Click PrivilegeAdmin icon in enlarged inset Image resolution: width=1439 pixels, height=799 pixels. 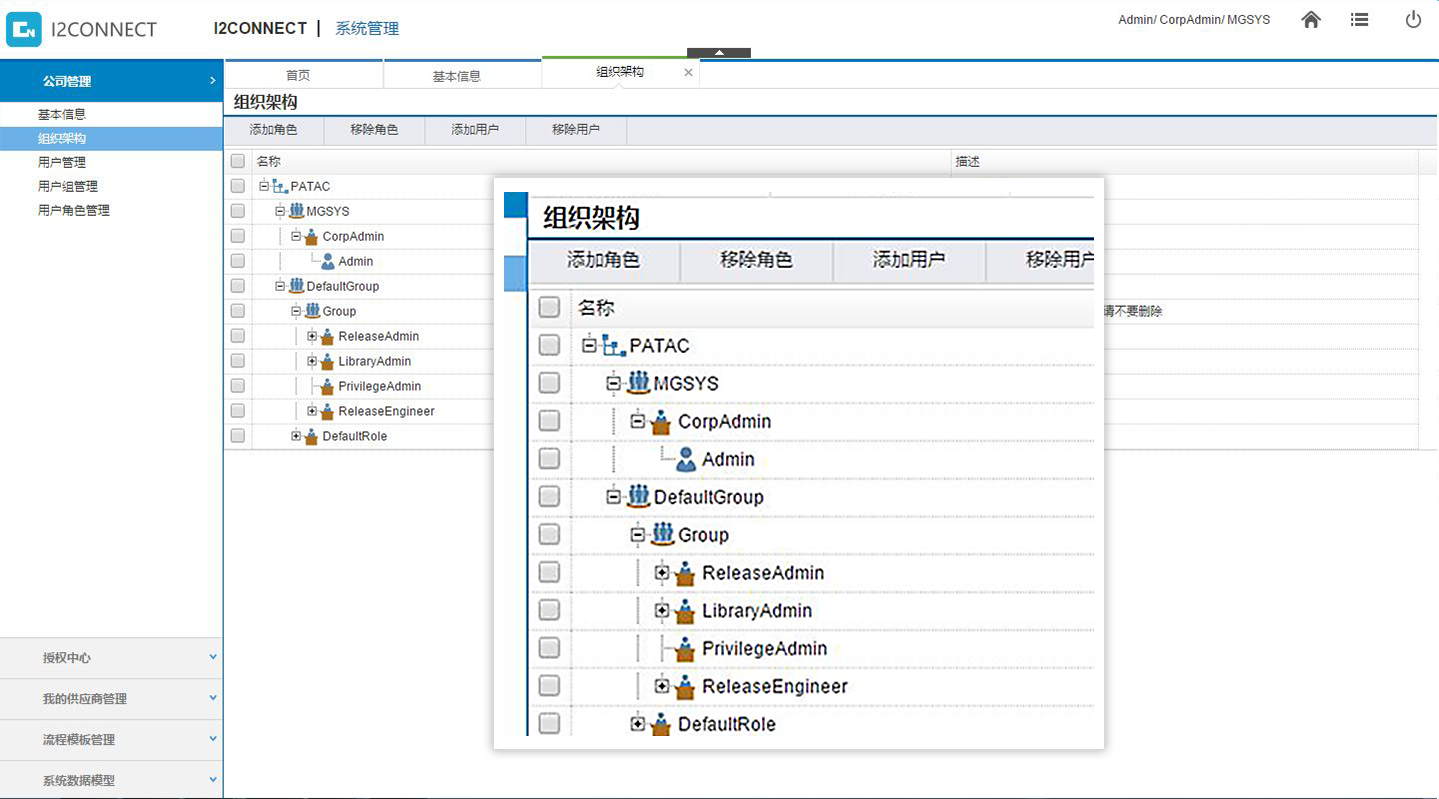tap(686, 649)
